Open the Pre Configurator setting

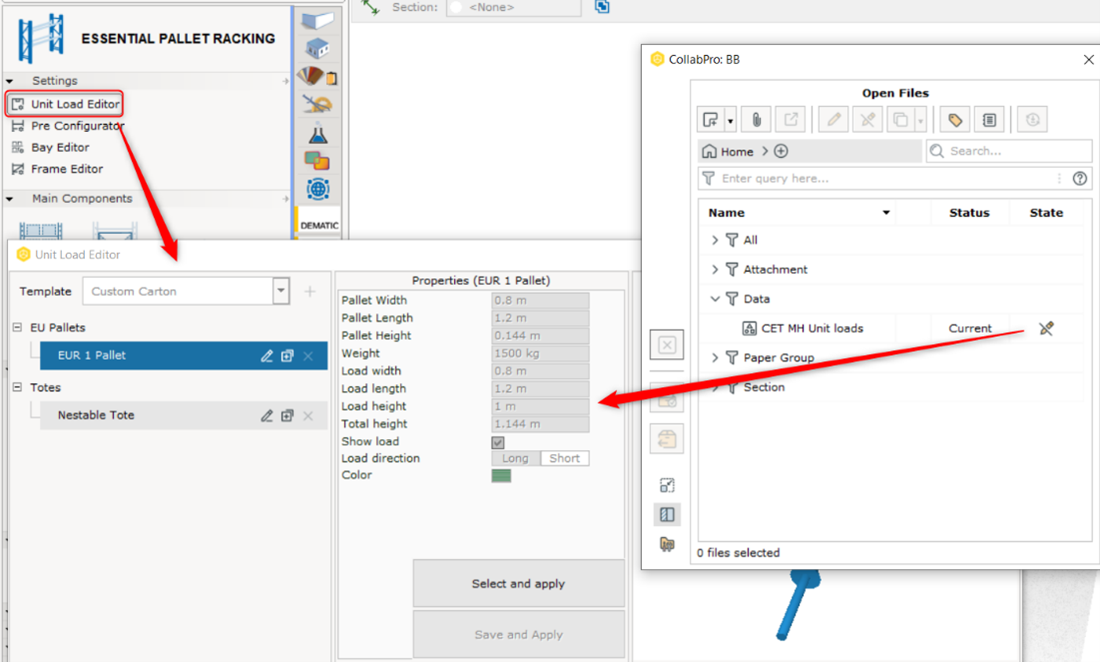(67, 126)
